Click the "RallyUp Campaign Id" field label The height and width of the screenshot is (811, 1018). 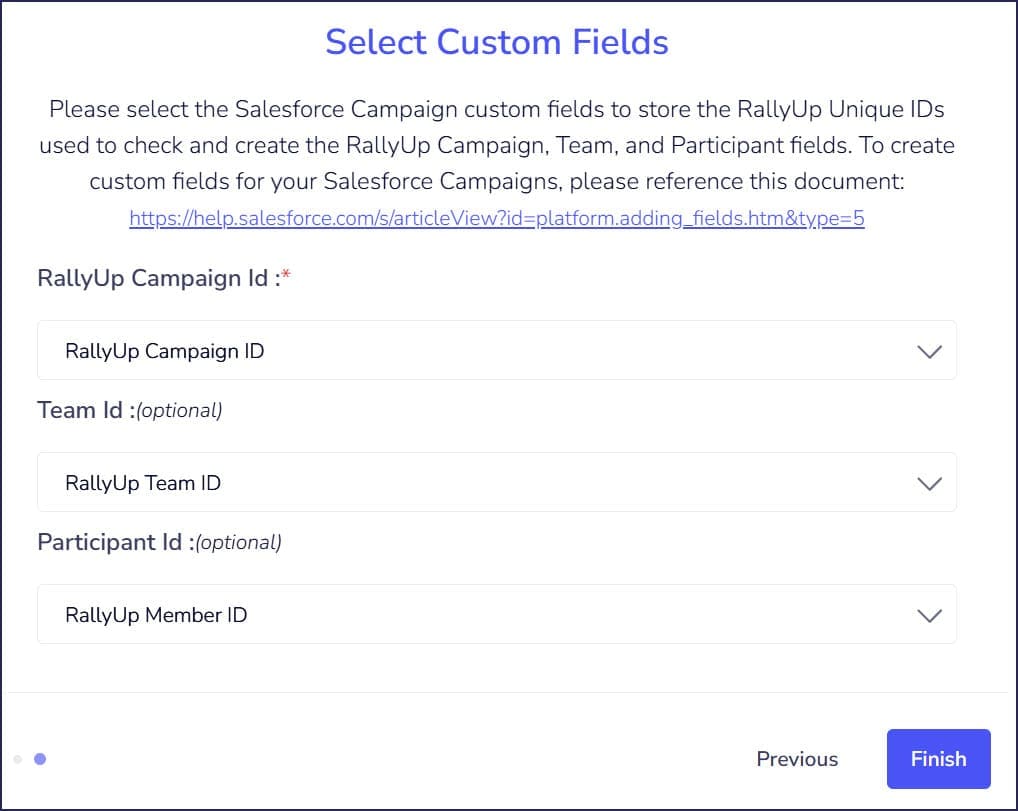(155, 278)
